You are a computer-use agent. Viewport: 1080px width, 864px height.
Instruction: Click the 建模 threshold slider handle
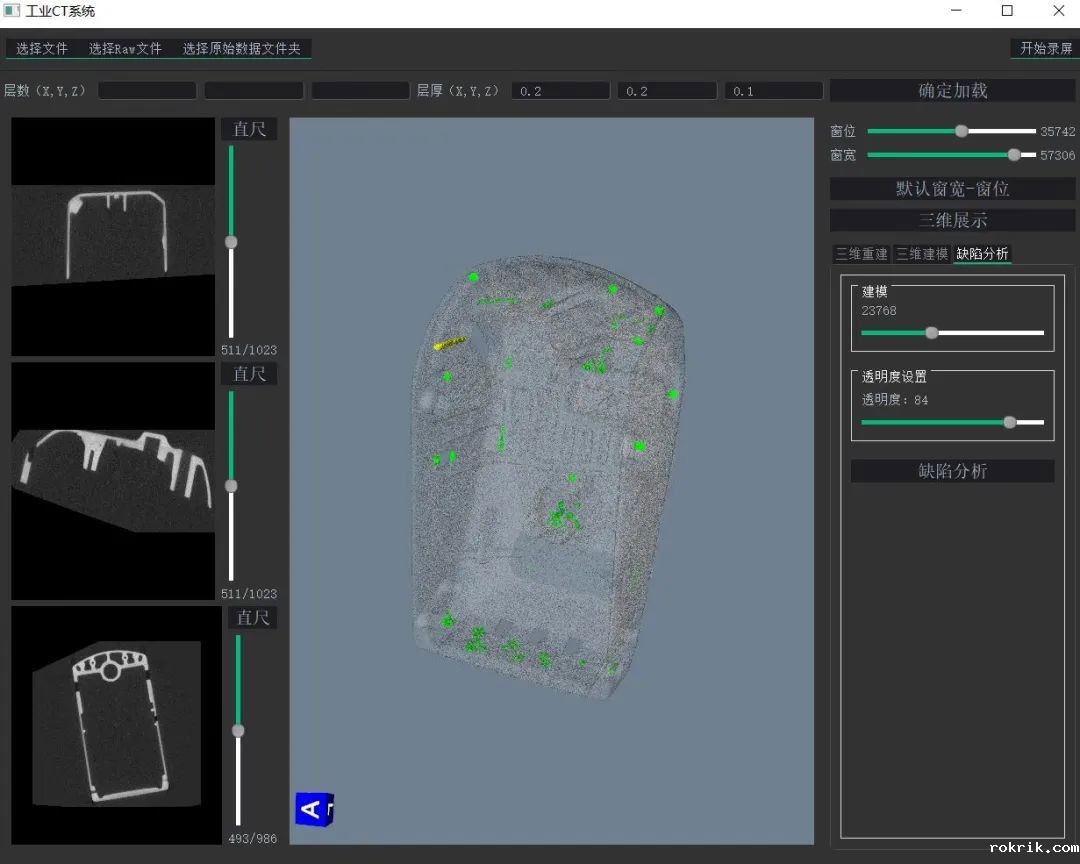931,333
